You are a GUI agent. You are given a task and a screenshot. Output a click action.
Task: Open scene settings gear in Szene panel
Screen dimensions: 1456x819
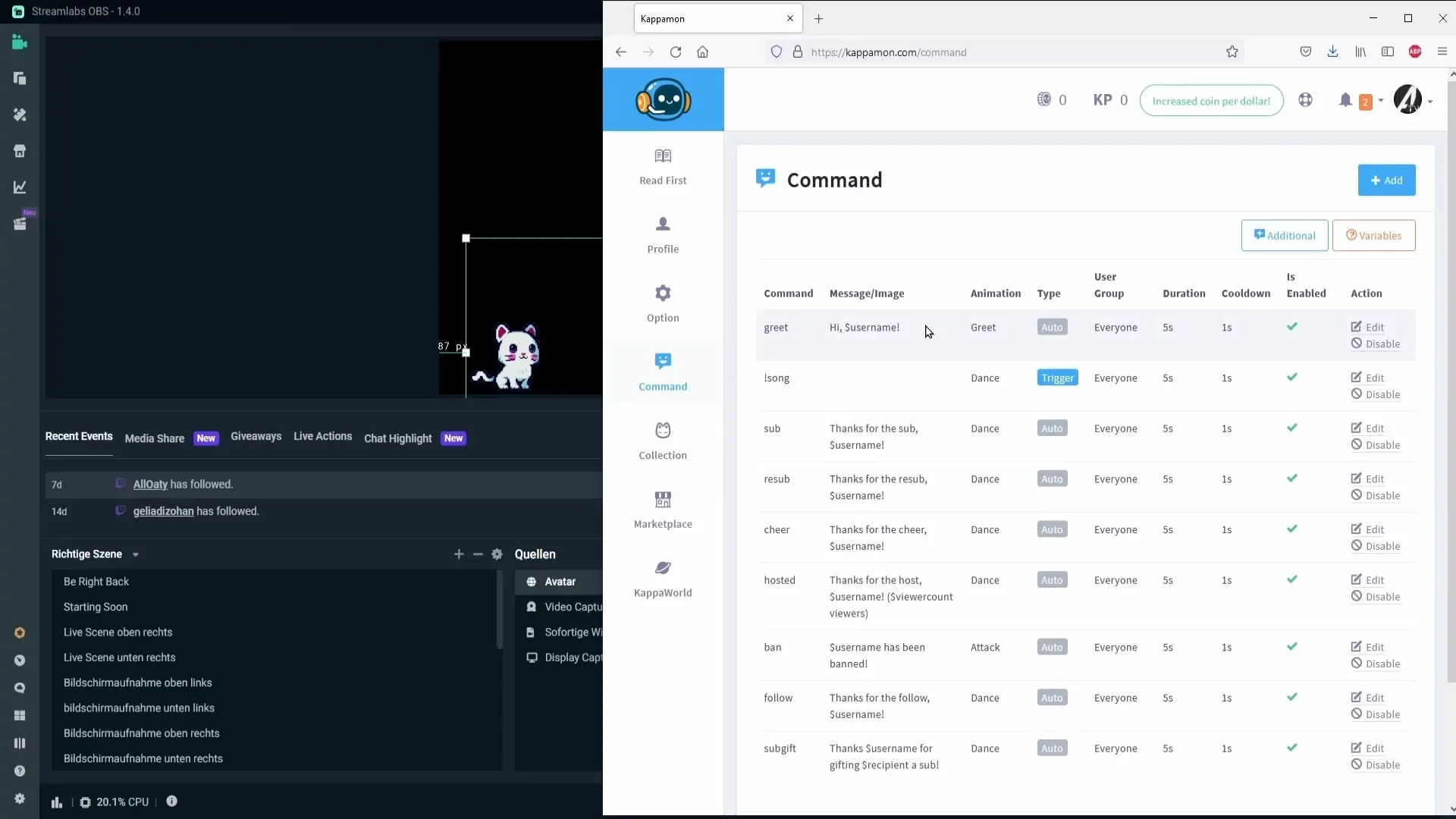point(497,554)
